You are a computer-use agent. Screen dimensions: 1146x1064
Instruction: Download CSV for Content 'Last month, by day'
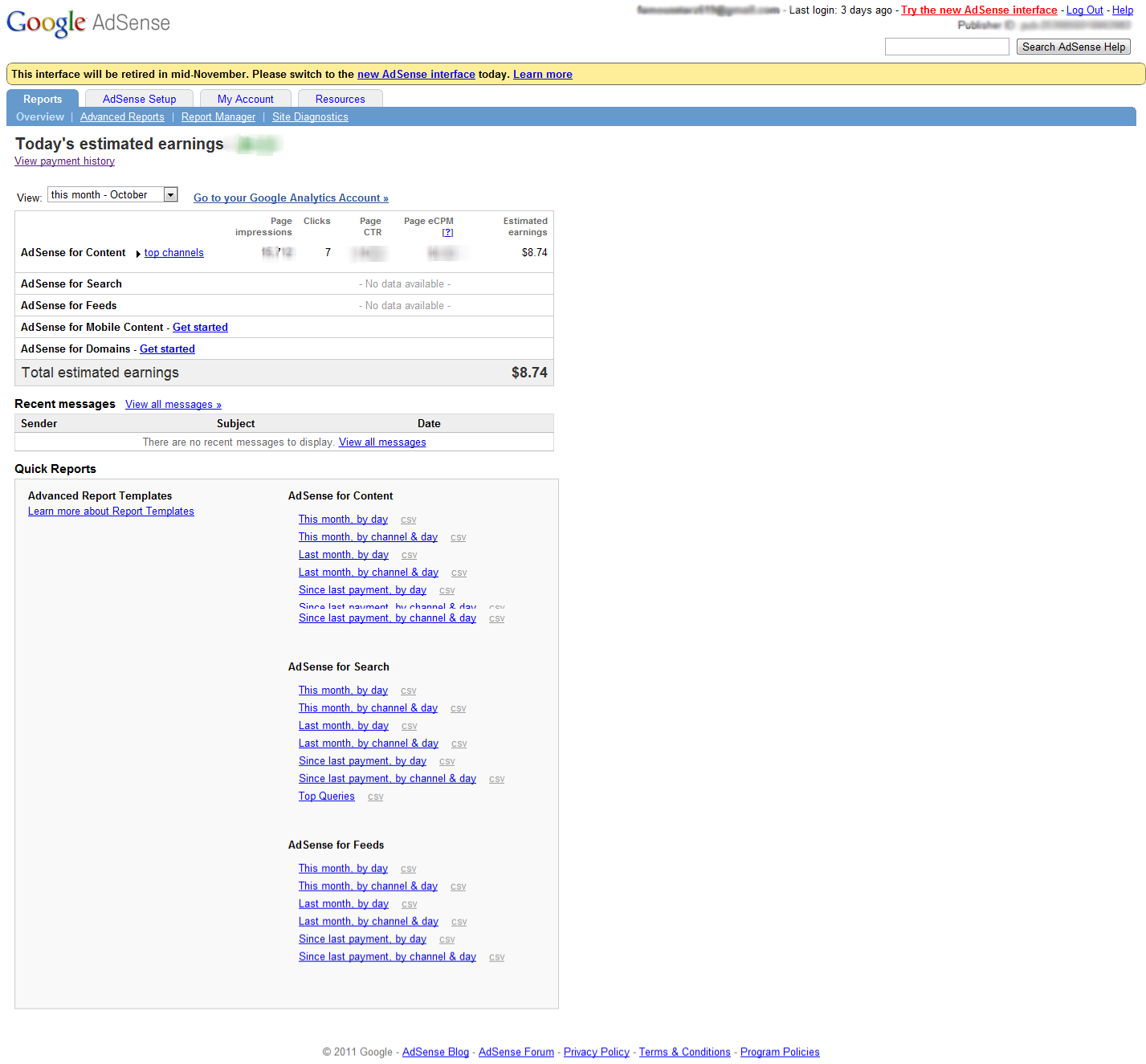(x=409, y=556)
